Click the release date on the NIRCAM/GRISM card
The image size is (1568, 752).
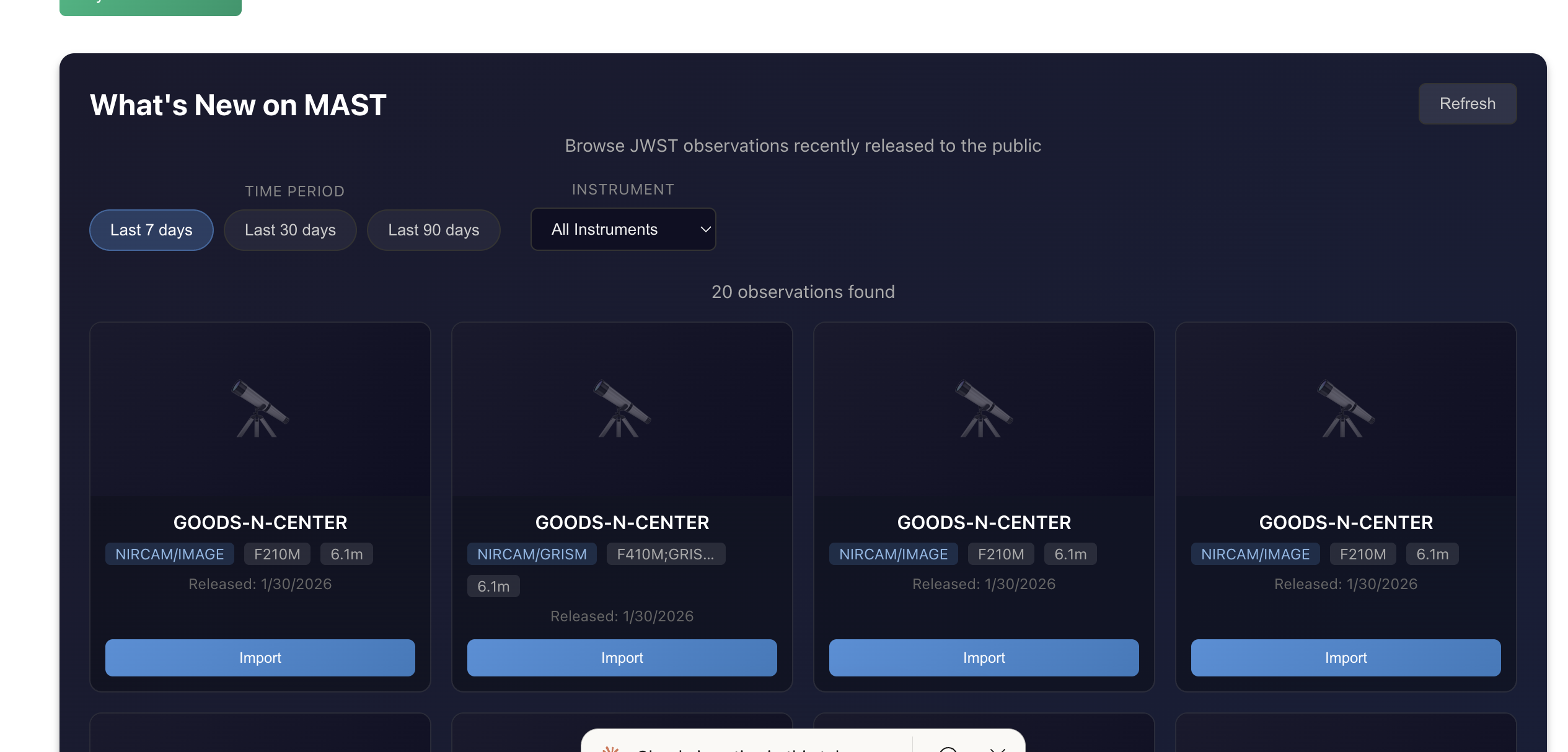(622, 616)
